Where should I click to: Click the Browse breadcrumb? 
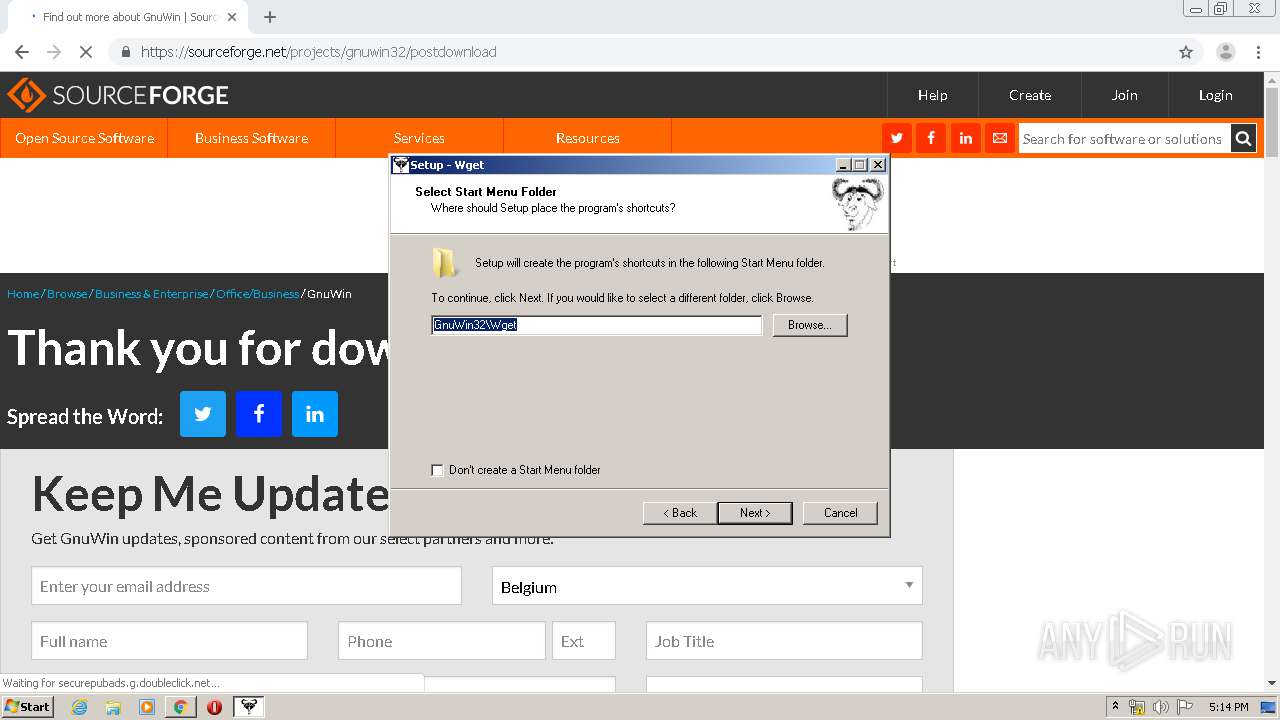point(67,294)
